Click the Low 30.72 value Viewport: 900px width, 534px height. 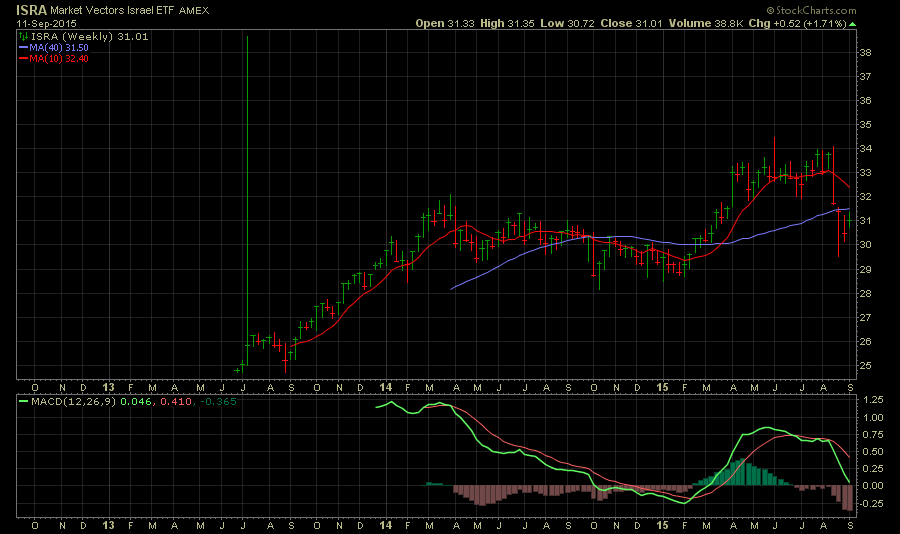coord(567,24)
